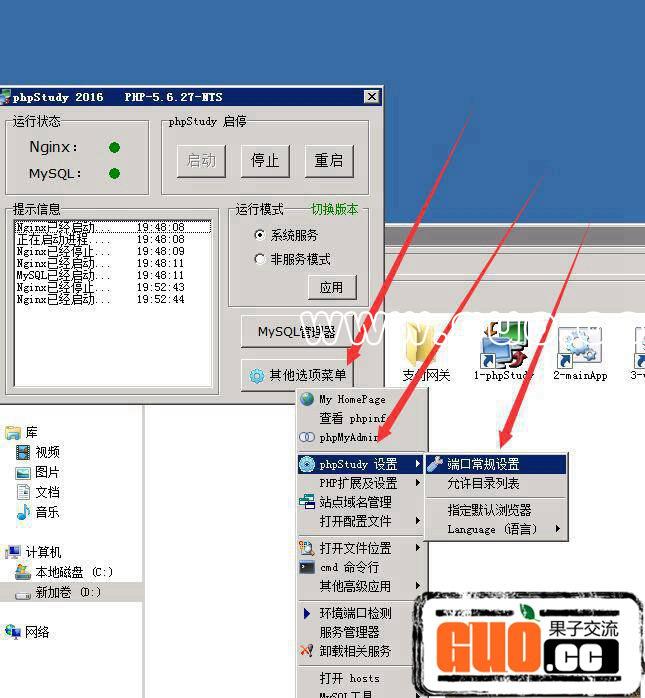Click the gear icon on 其他选项菜单 button

pos(256,376)
